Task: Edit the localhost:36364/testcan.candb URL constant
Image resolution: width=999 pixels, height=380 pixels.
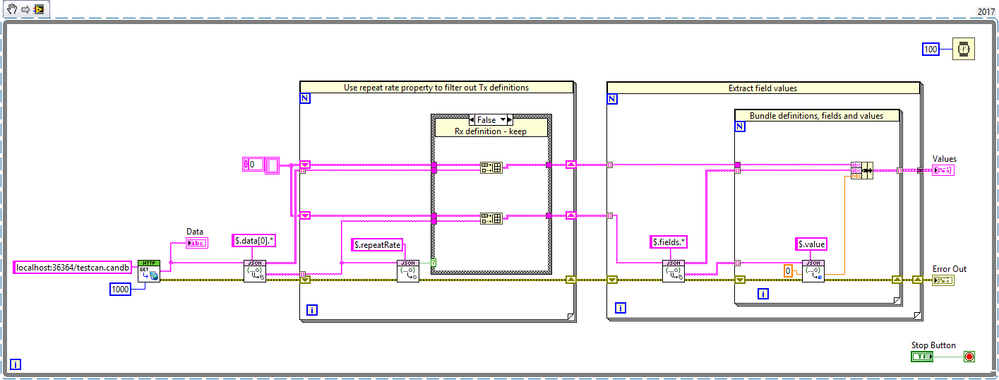Action: [x=74, y=268]
